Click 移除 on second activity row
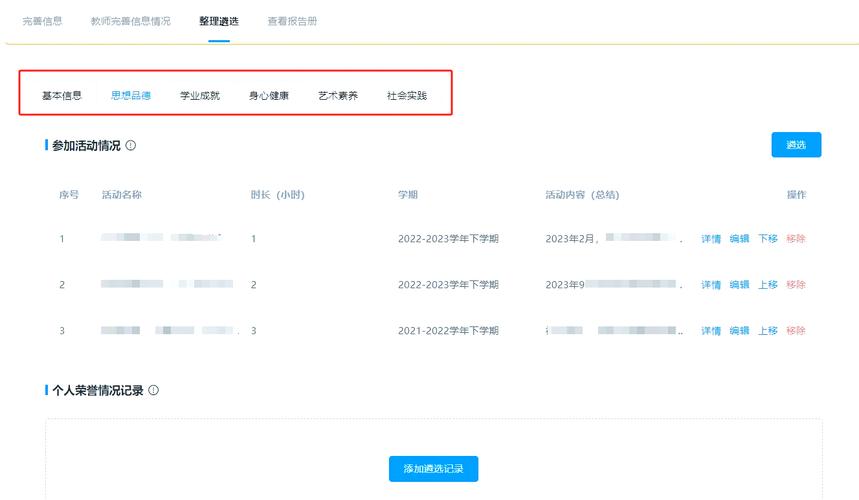The height and width of the screenshot is (500, 859). (x=796, y=285)
